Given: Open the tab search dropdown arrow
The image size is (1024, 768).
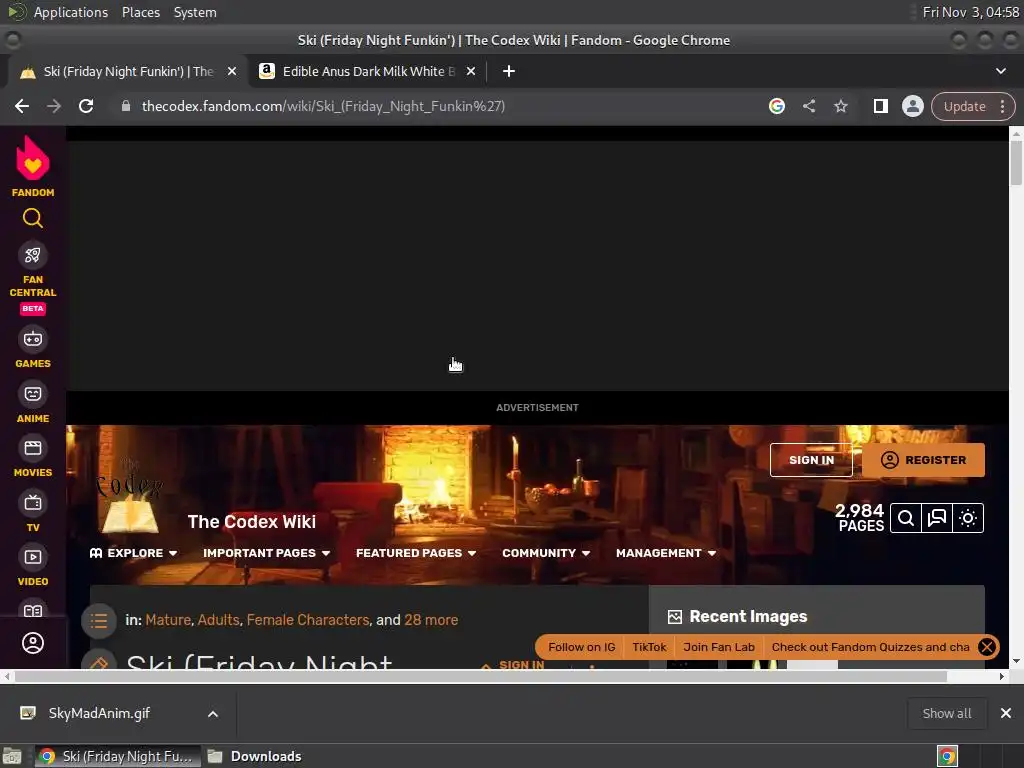Looking at the screenshot, I should [x=1000, y=71].
